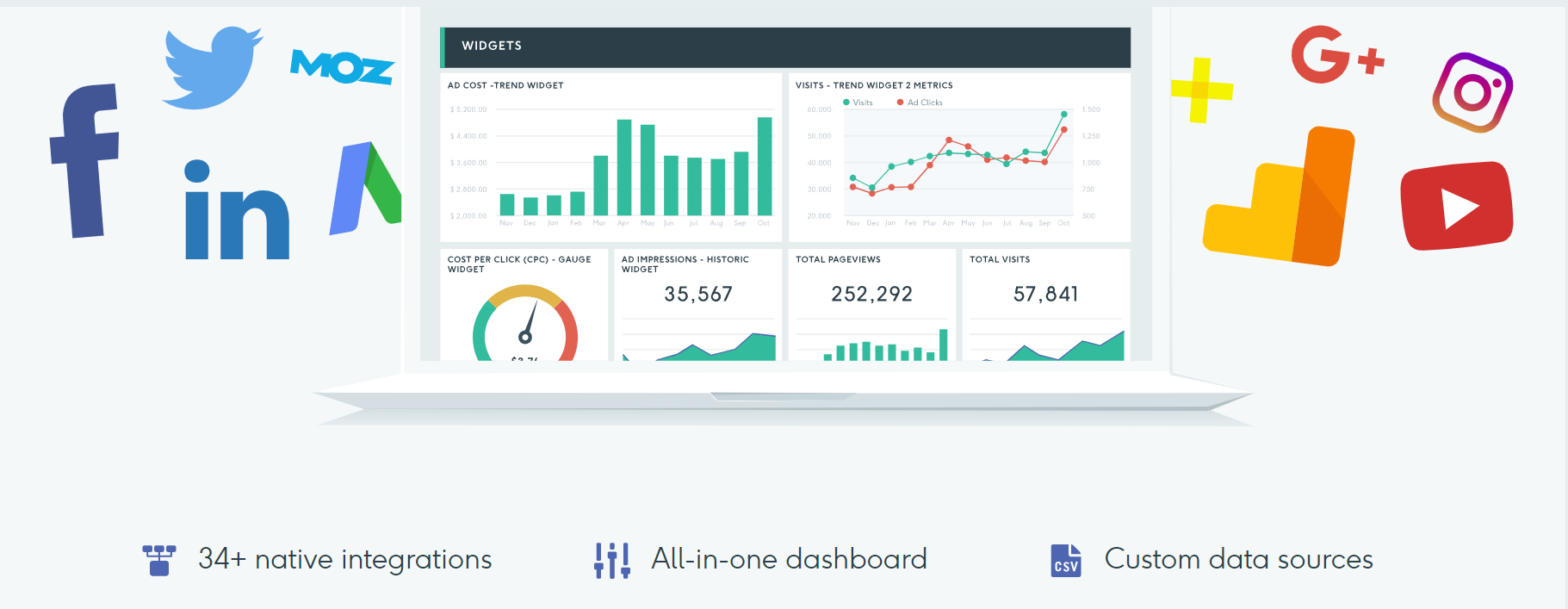Click the tallest Oct bar in Ad Cost chart
The width and height of the screenshot is (1568, 609).
(x=765, y=166)
